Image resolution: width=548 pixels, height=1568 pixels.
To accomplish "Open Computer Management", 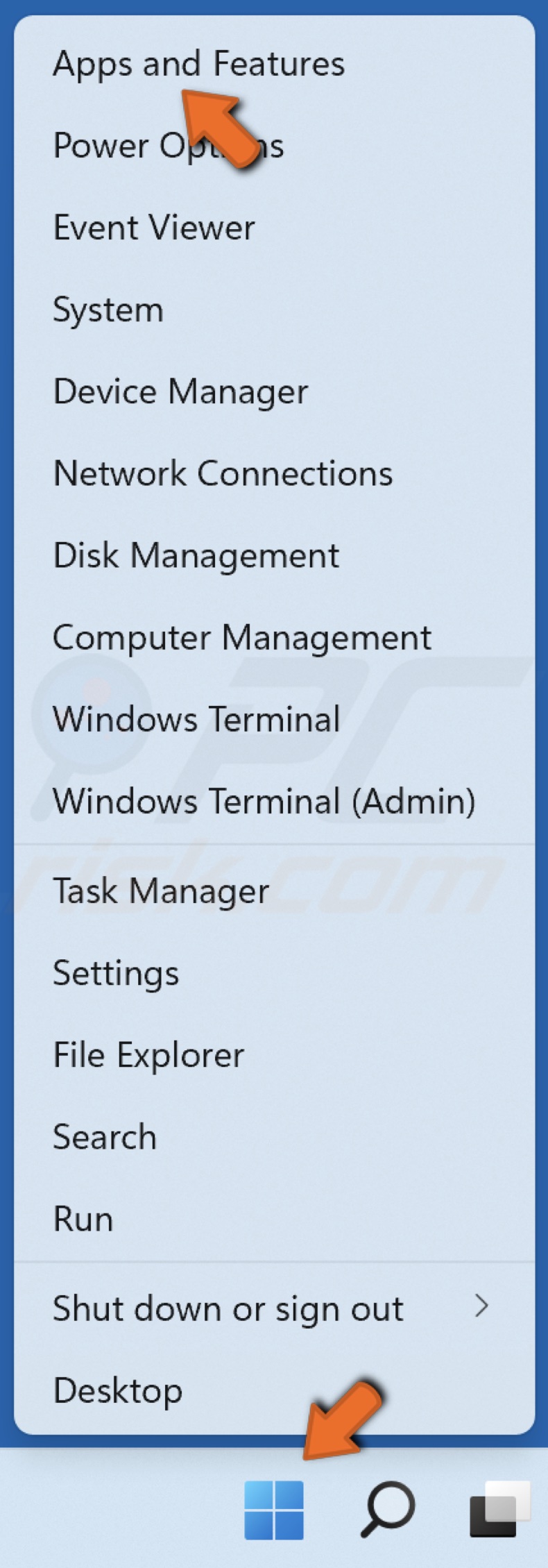I will (x=242, y=637).
